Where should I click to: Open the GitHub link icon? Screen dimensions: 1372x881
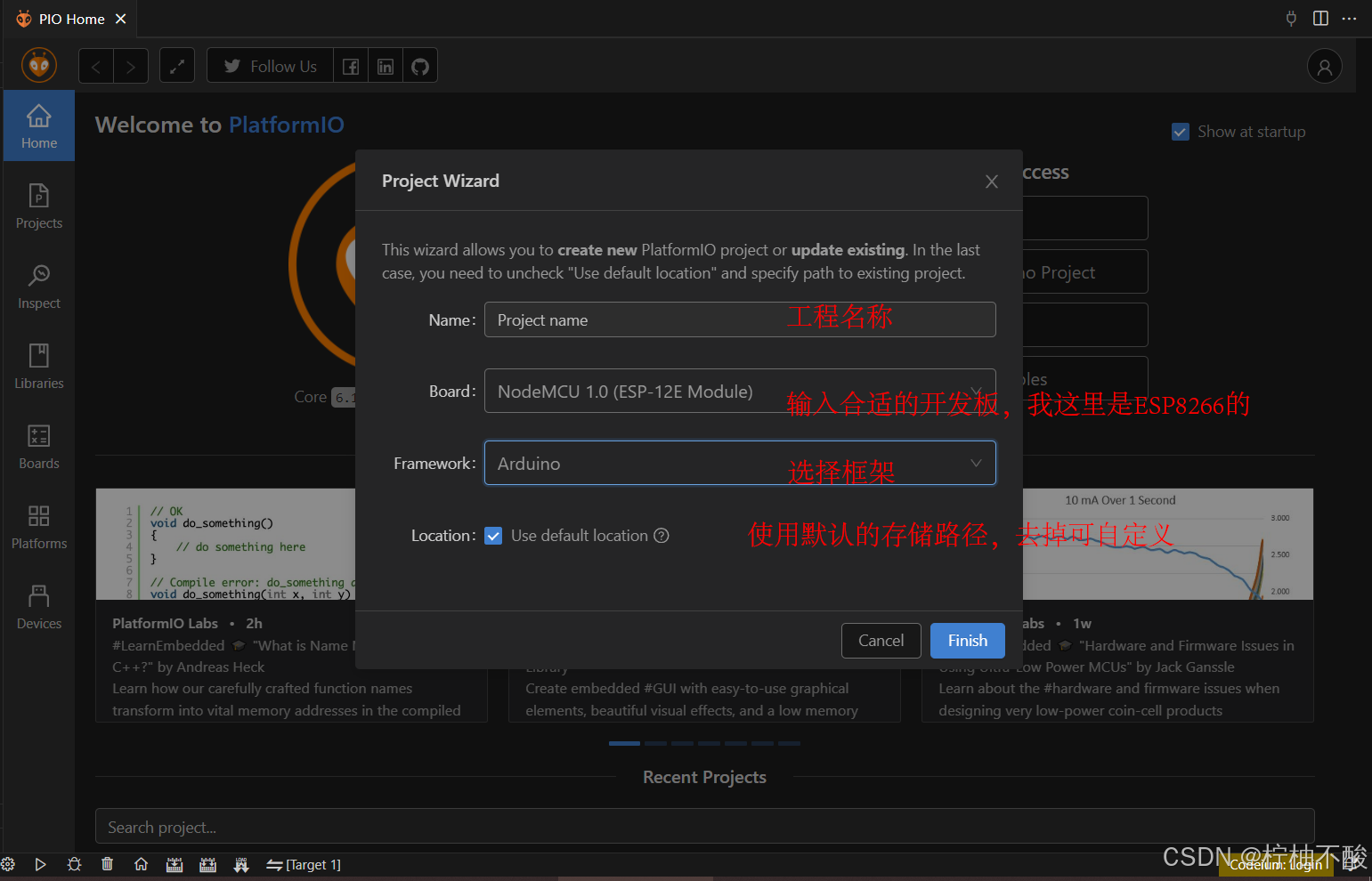(420, 66)
